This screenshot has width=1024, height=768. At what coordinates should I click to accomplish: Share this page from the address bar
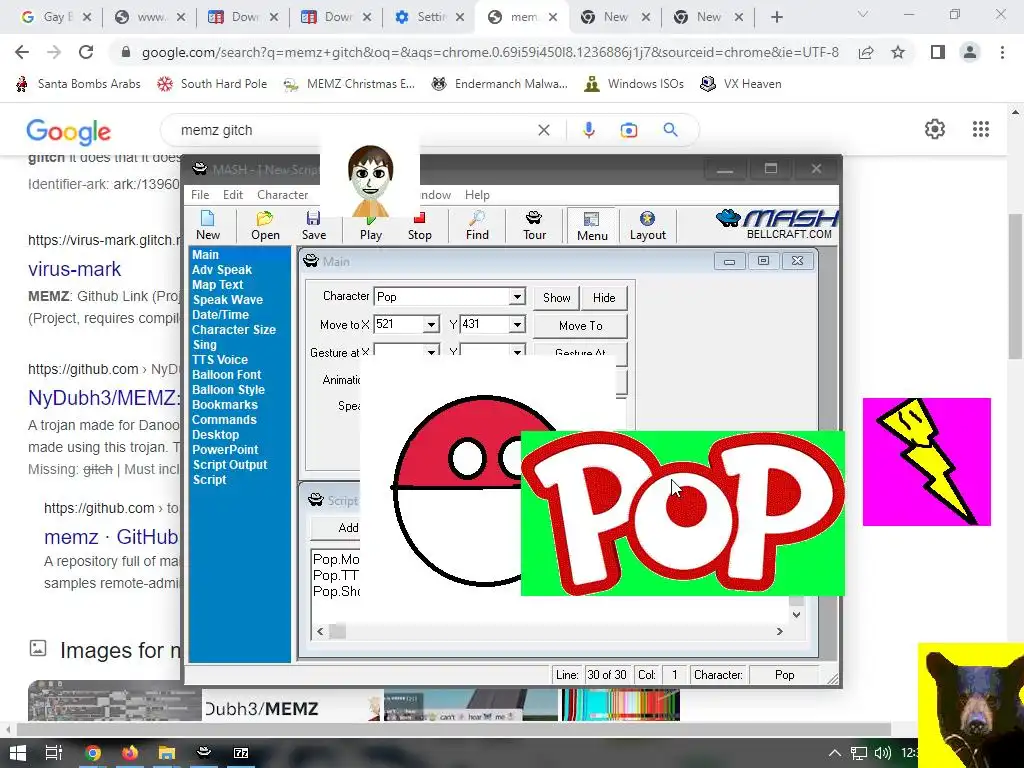tap(866, 52)
